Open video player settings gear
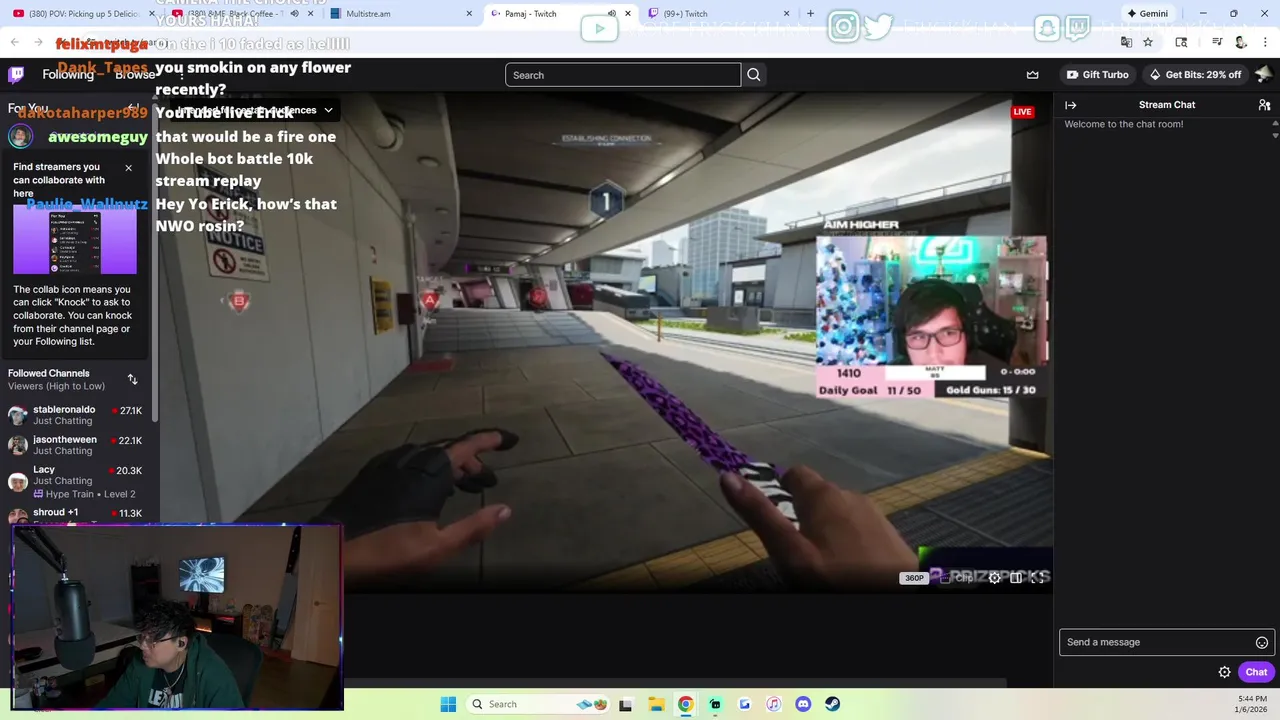This screenshot has height=720, width=1280. click(x=994, y=578)
